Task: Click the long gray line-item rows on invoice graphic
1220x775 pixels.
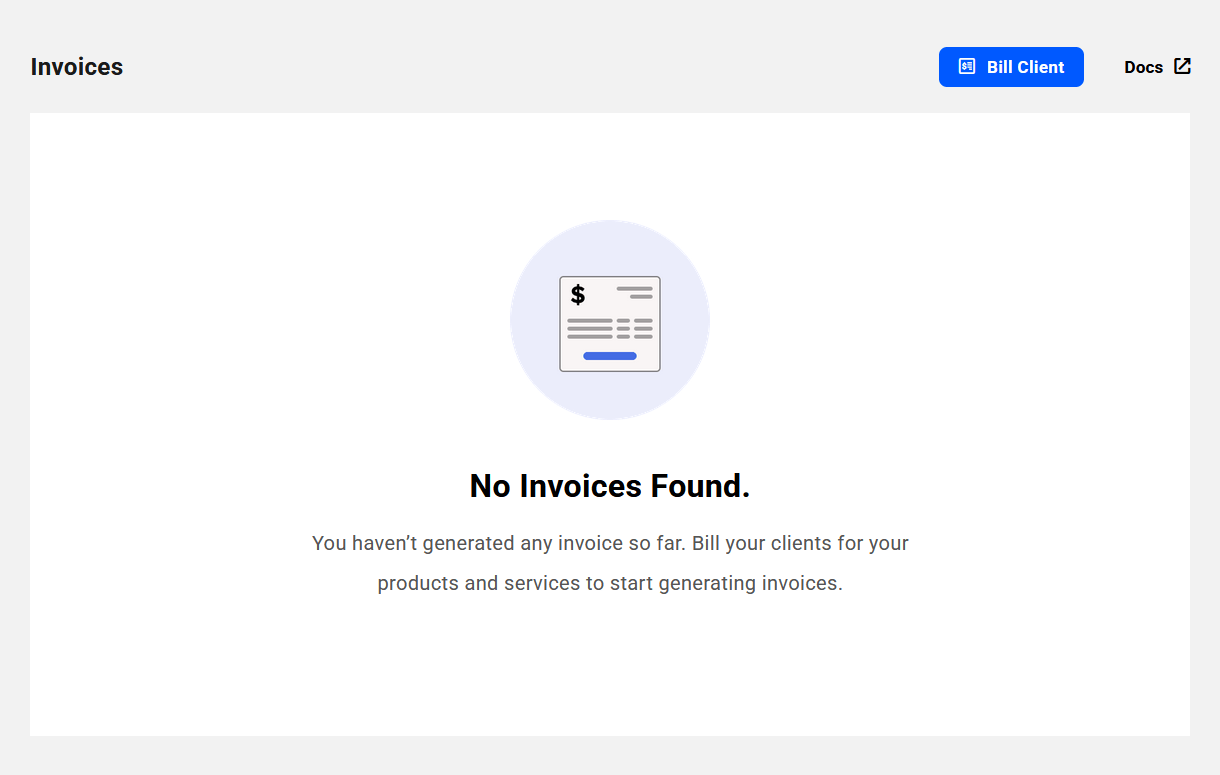Action: [590, 329]
